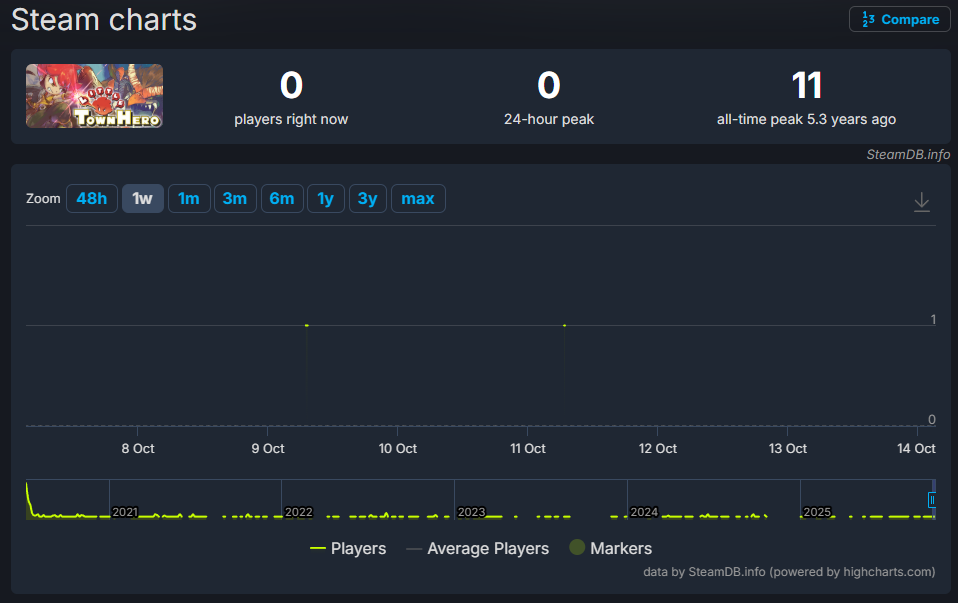958x603 pixels.
Task: Toggle the Markers legend entry
Action: pos(610,548)
